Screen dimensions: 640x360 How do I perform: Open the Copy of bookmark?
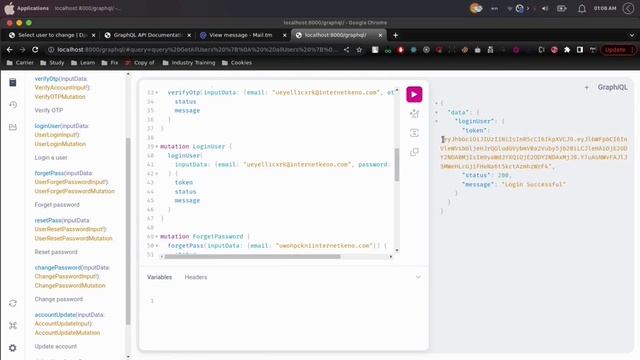click(140, 63)
